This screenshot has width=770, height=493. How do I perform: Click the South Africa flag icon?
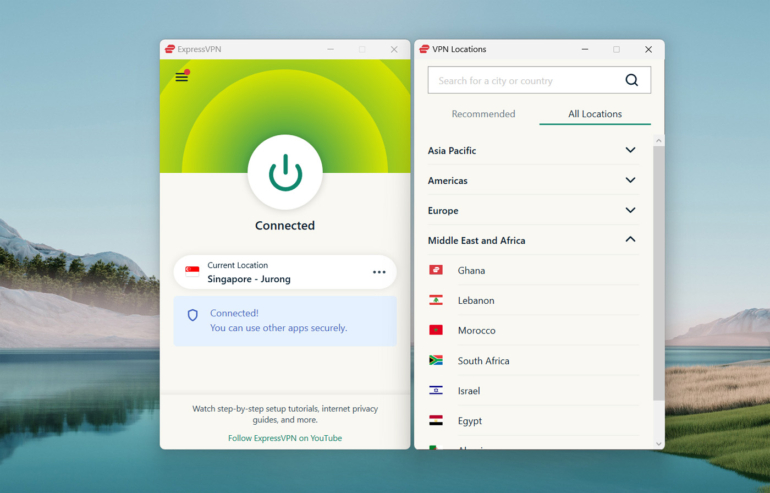436,360
